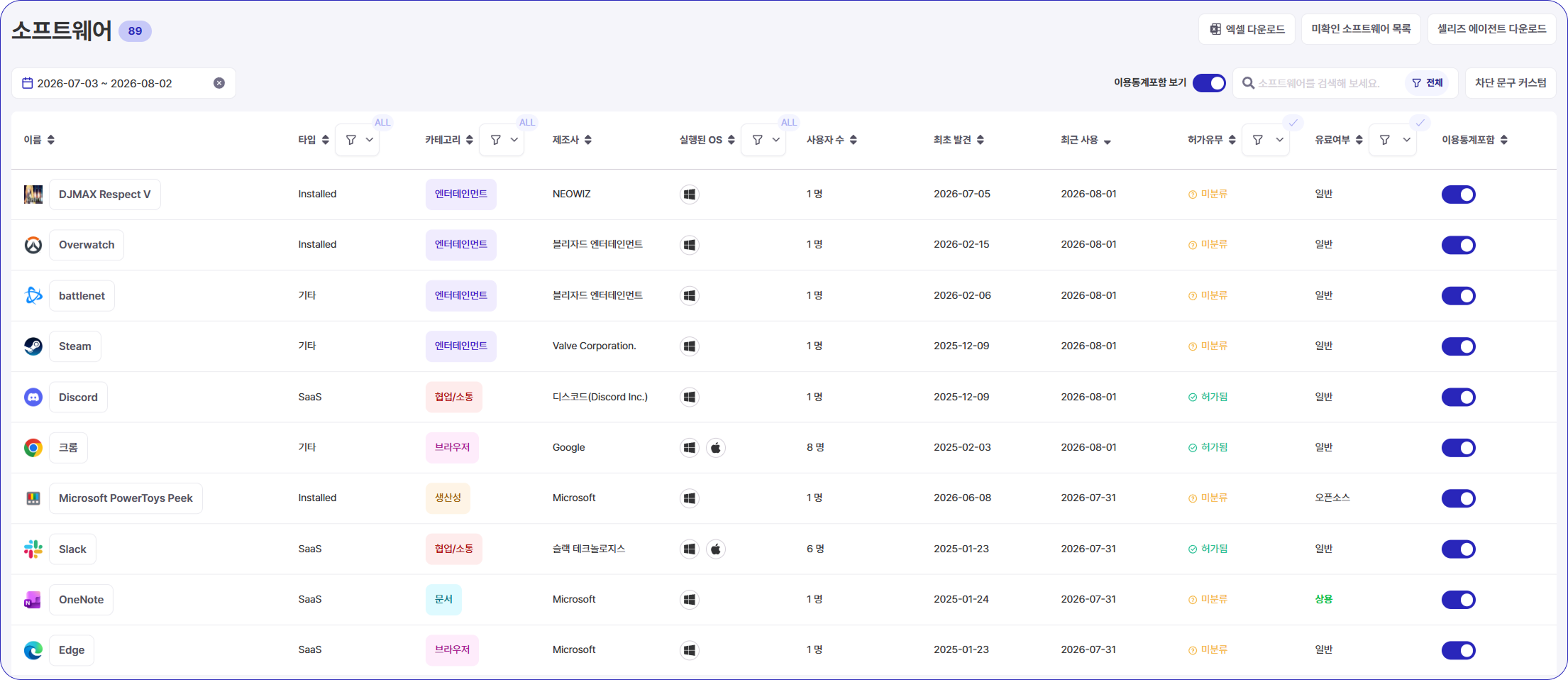Toggle usage stats for Edge
The width and height of the screenshot is (1568, 680).
tap(1459, 650)
